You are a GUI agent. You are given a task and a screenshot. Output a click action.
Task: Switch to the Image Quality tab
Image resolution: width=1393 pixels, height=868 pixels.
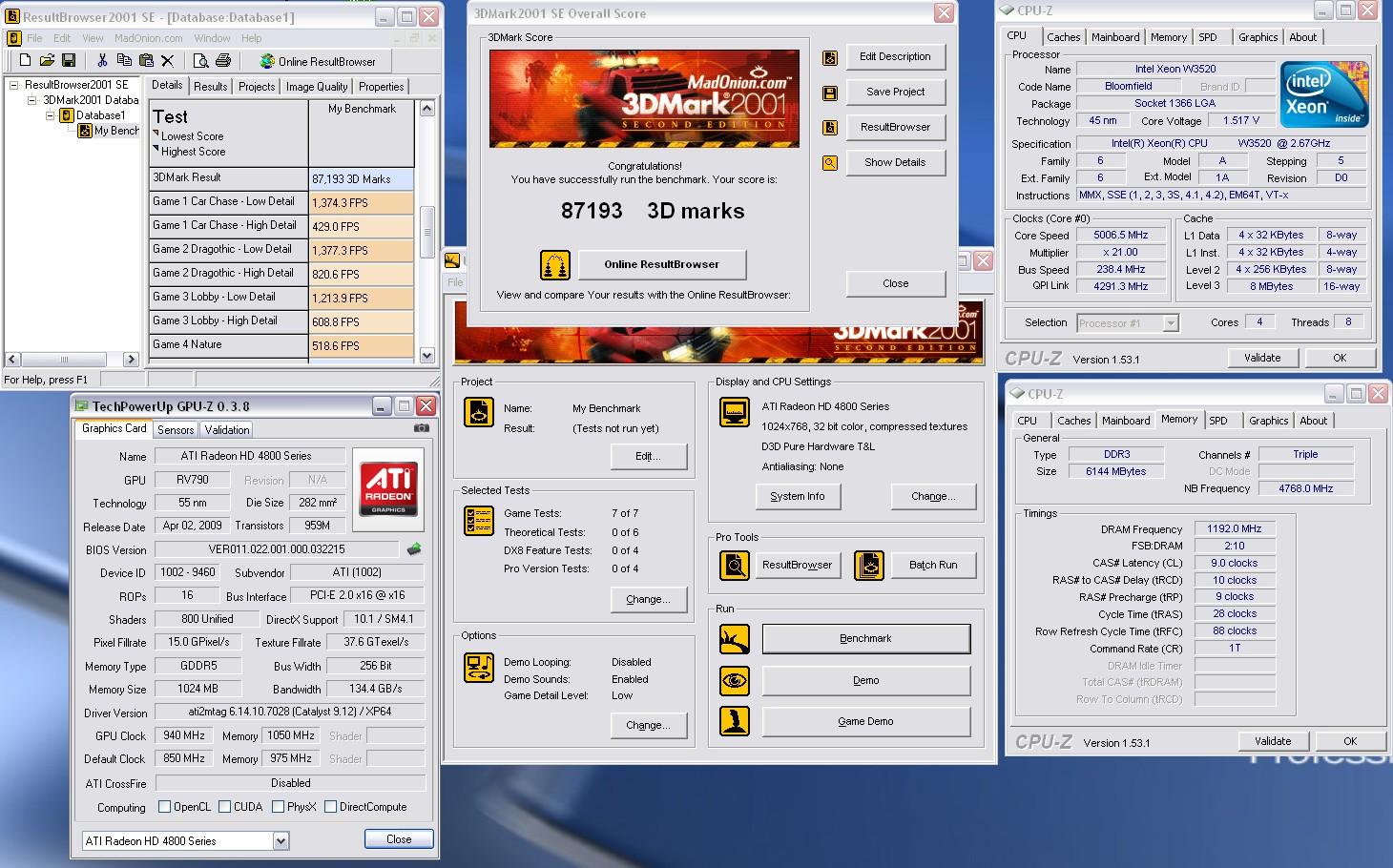click(317, 87)
